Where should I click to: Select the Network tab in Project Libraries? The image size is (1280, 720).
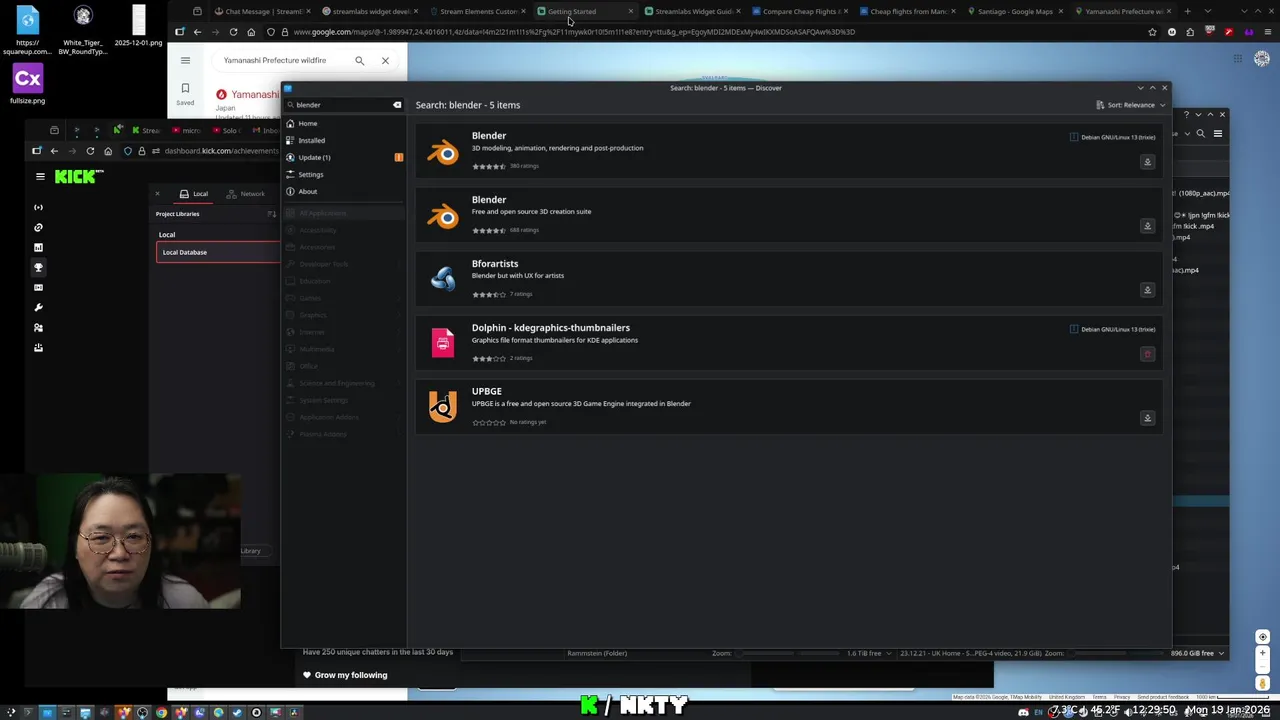tap(246, 194)
